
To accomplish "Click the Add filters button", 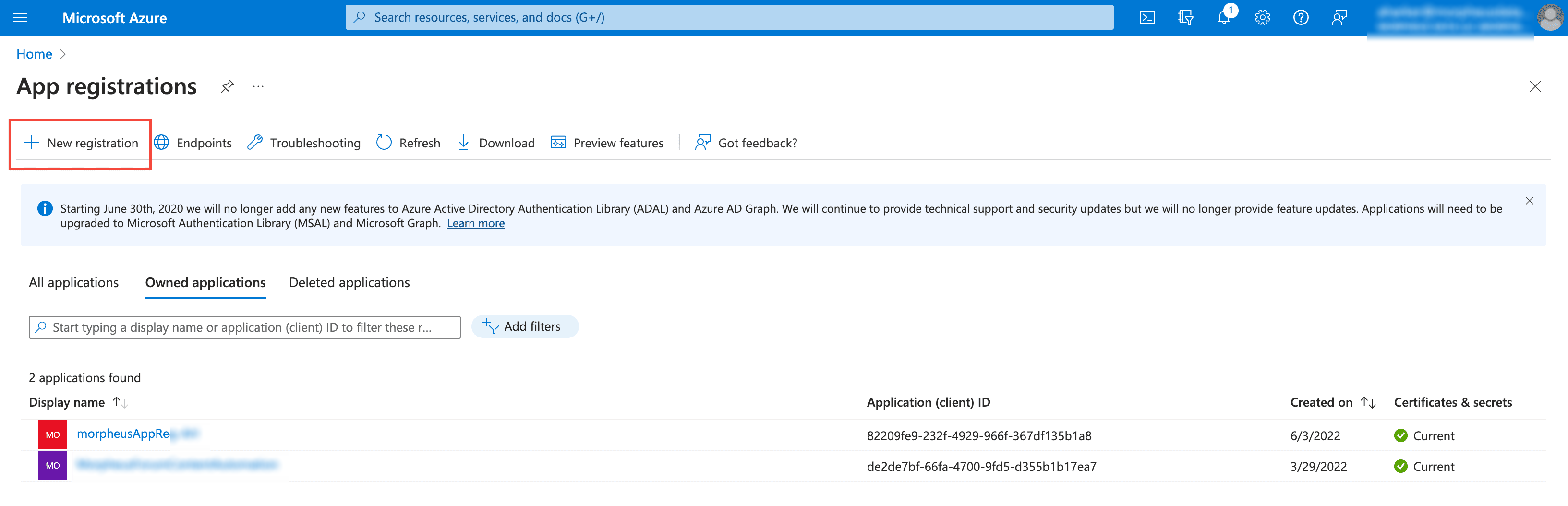I will (x=524, y=327).
